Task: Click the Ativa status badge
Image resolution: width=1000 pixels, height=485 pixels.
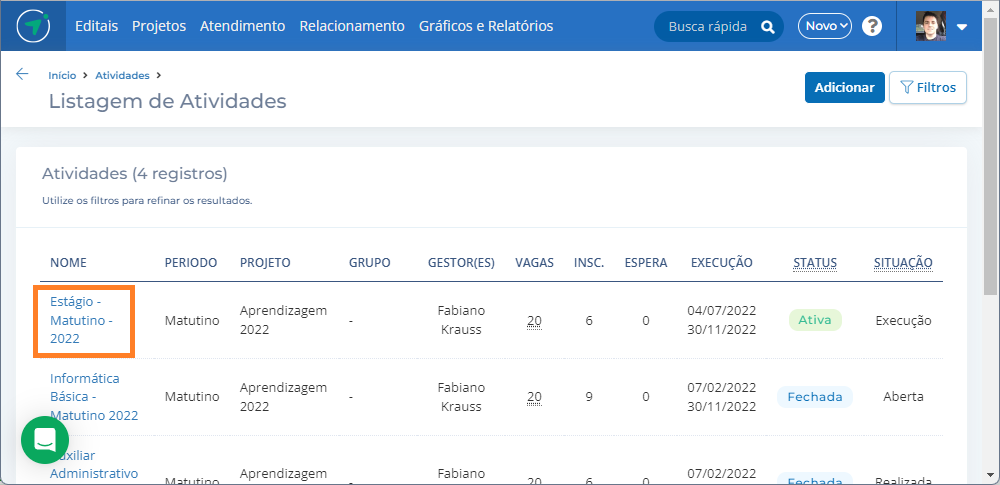Action: point(815,320)
